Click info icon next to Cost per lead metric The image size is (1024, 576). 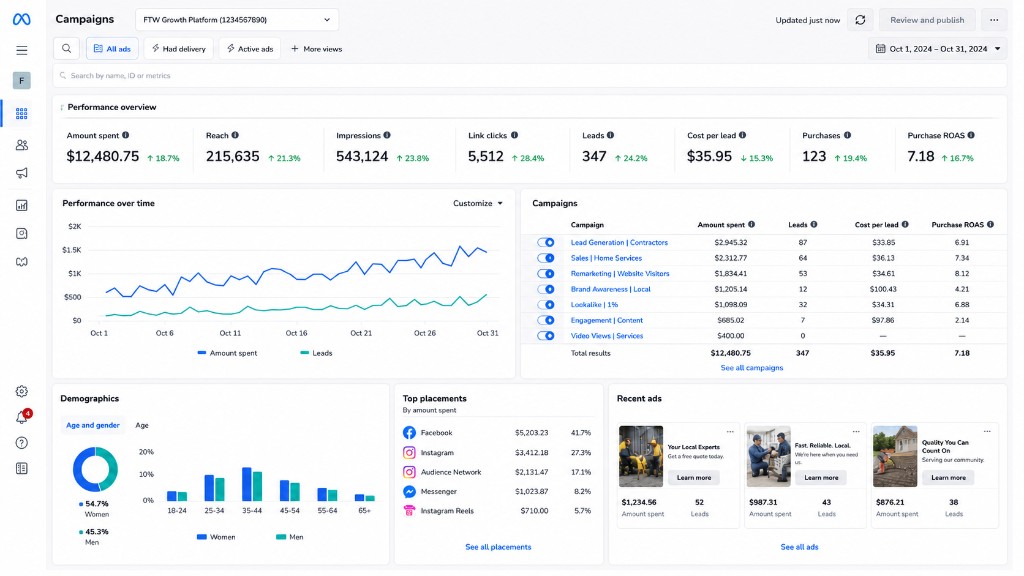coord(743,135)
